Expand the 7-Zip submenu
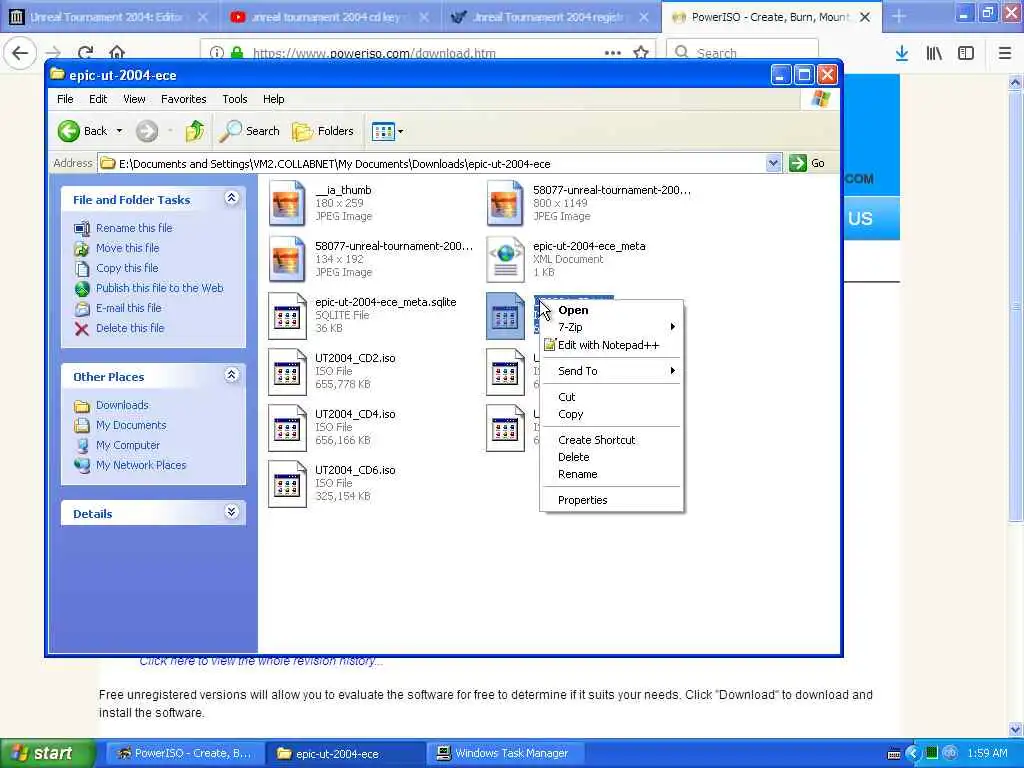 pos(612,327)
